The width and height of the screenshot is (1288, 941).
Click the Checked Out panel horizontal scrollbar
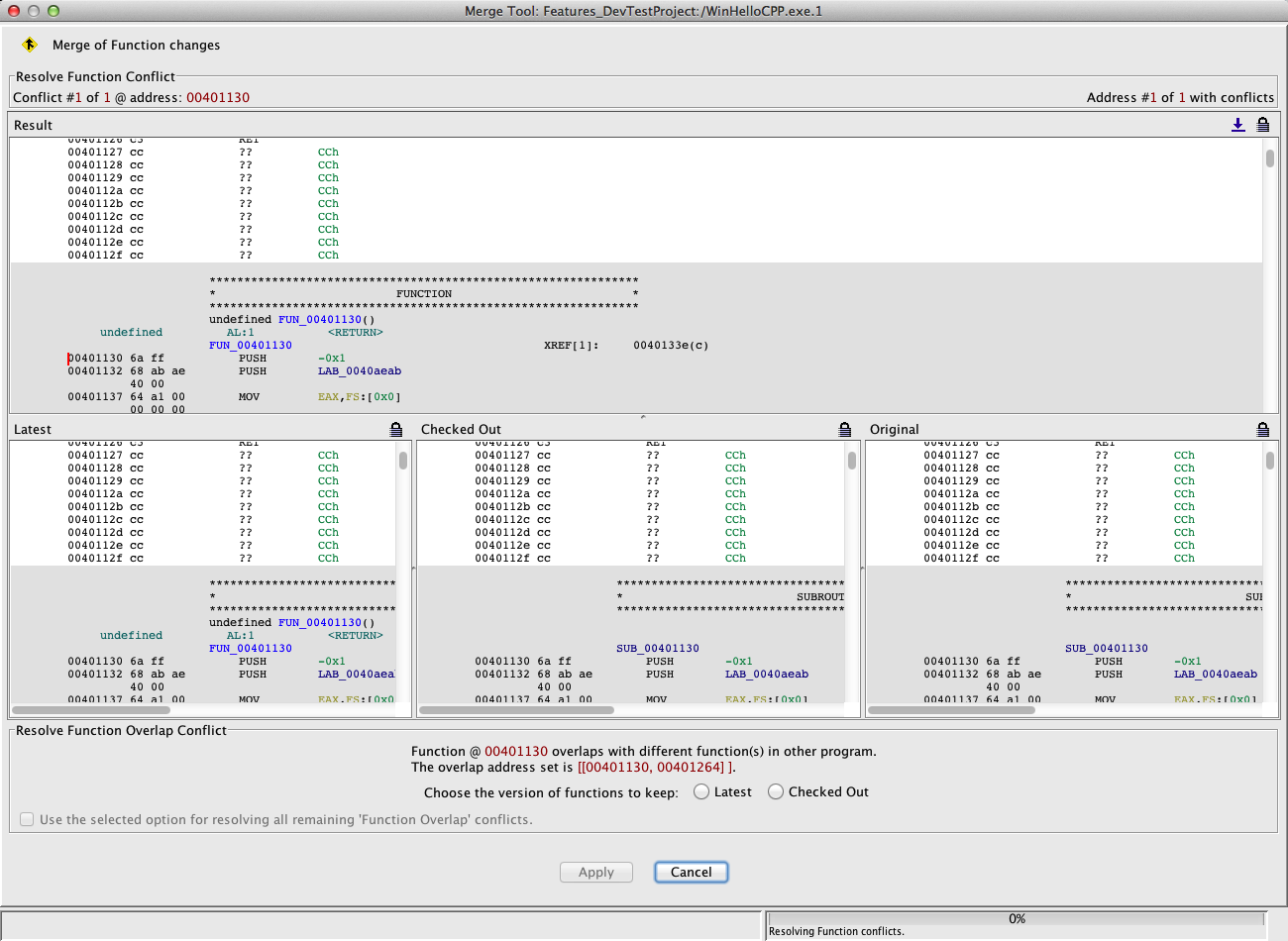(517, 710)
